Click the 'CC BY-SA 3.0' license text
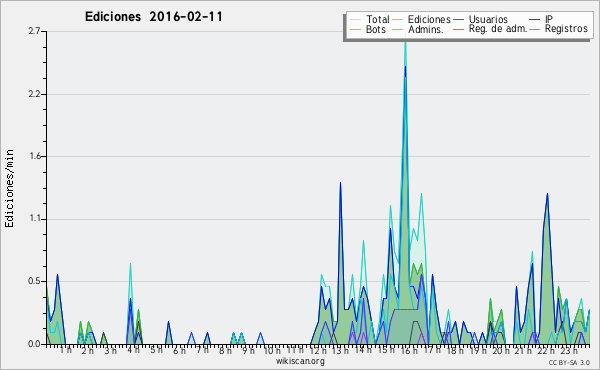This screenshot has height=370, width=600. [x=569, y=363]
